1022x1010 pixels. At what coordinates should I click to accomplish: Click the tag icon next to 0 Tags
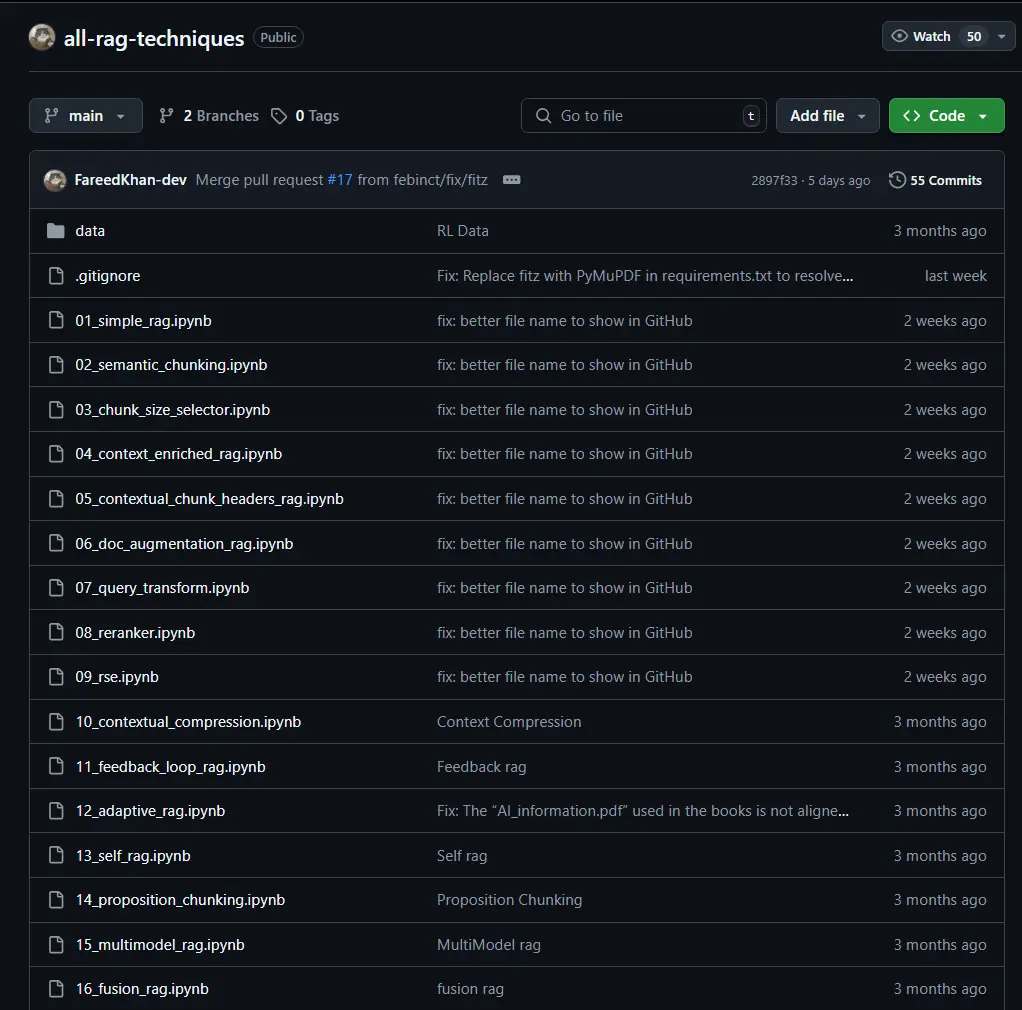(279, 116)
